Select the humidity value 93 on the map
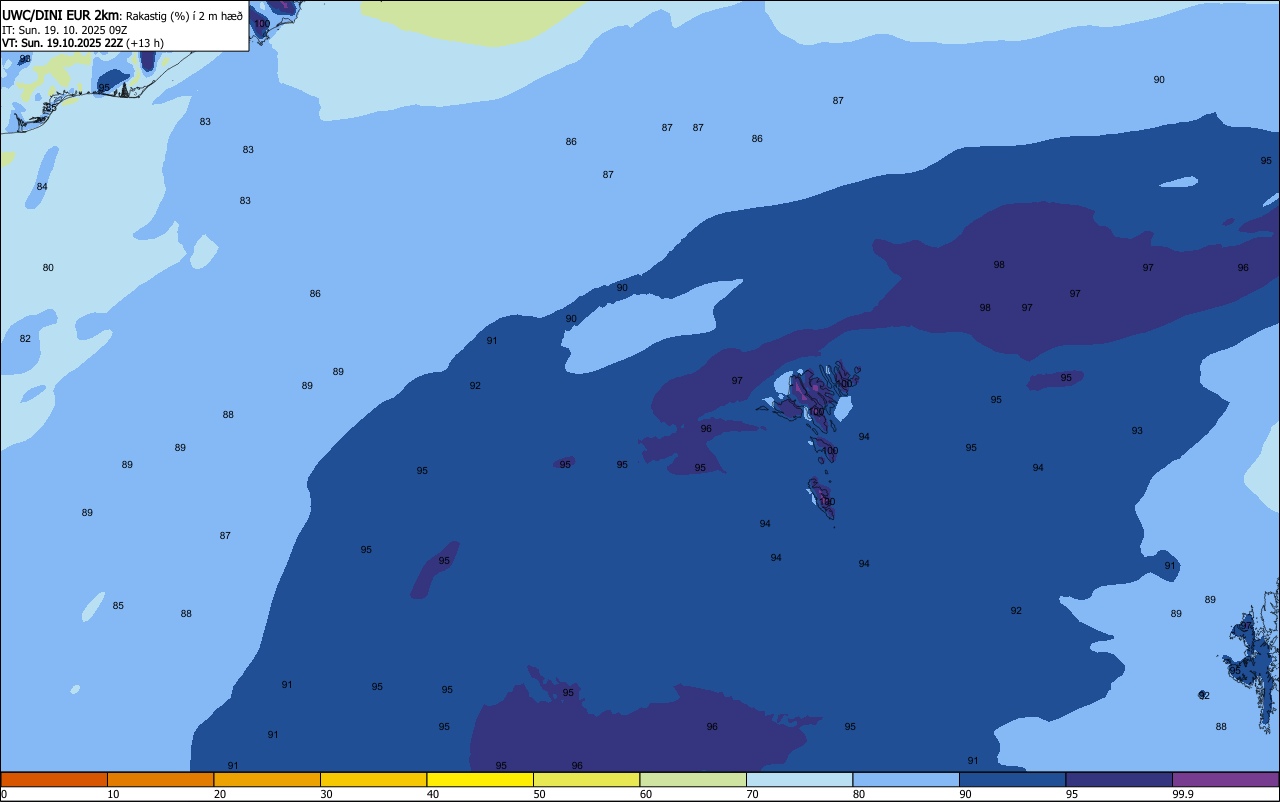The width and height of the screenshot is (1280, 802). pyautogui.click(x=1137, y=431)
